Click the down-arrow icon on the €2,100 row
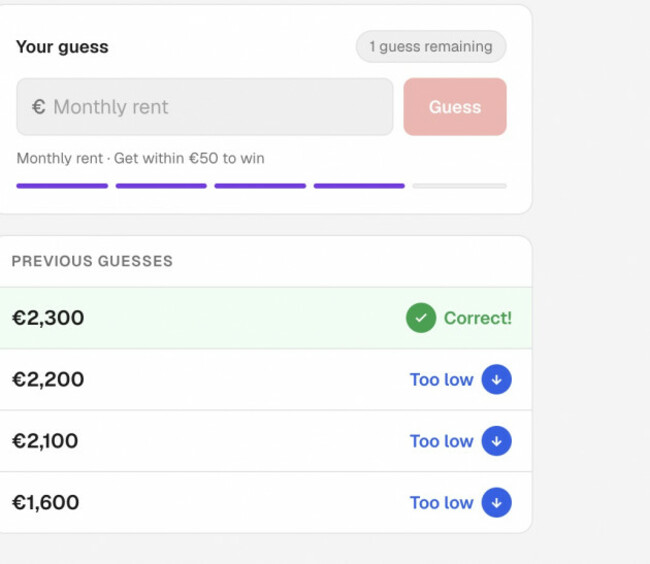The image size is (650, 564). point(496,441)
